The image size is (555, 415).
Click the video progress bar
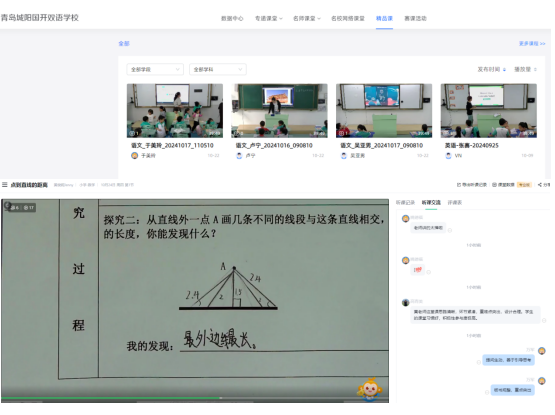[195, 398]
